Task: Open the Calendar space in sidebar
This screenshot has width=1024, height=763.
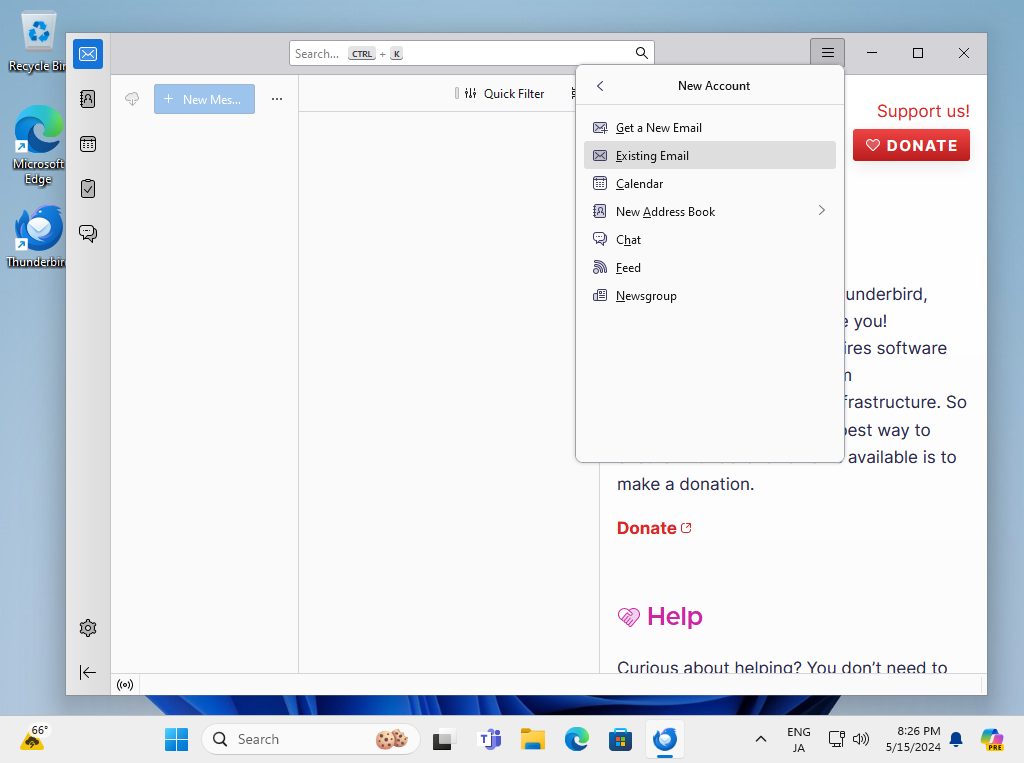Action: click(x=88, y=144)
